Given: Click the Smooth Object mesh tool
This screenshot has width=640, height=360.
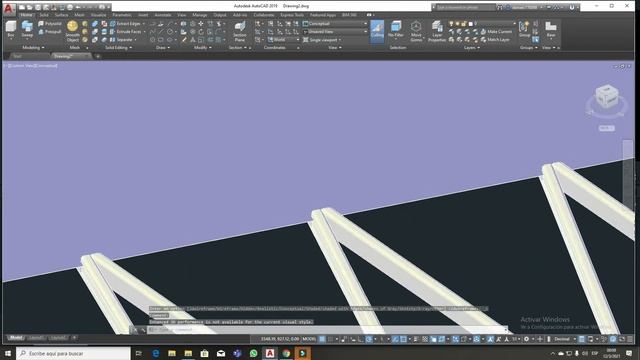Looking at the screenshot, I should 73,31.
